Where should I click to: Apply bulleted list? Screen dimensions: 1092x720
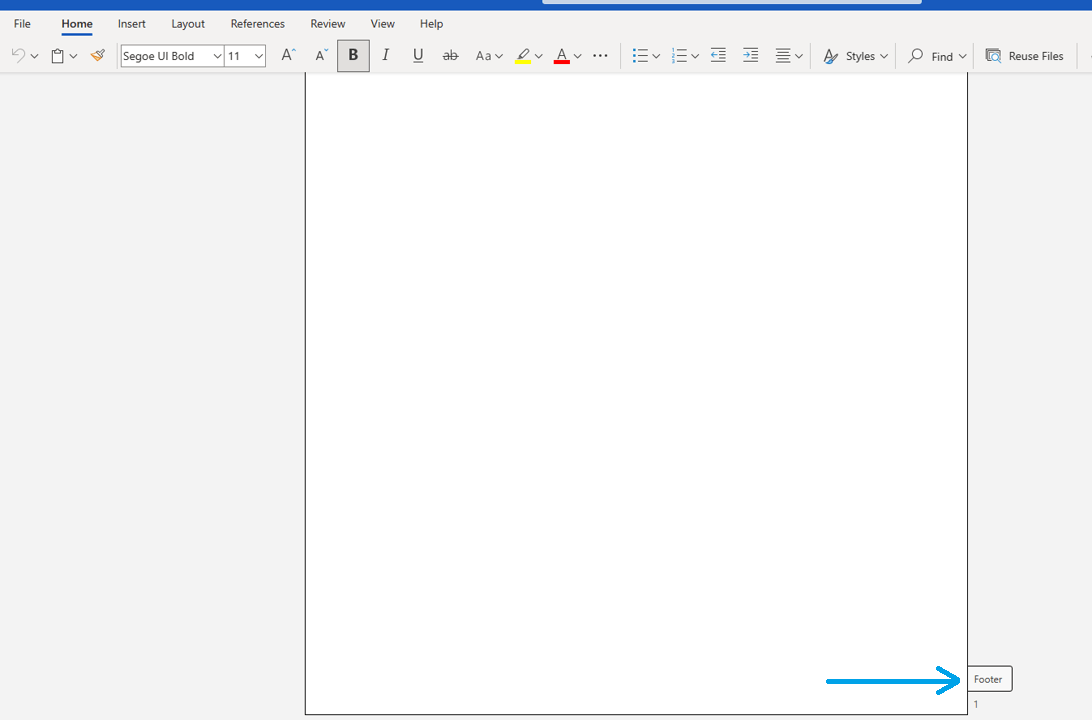(640, 56)
